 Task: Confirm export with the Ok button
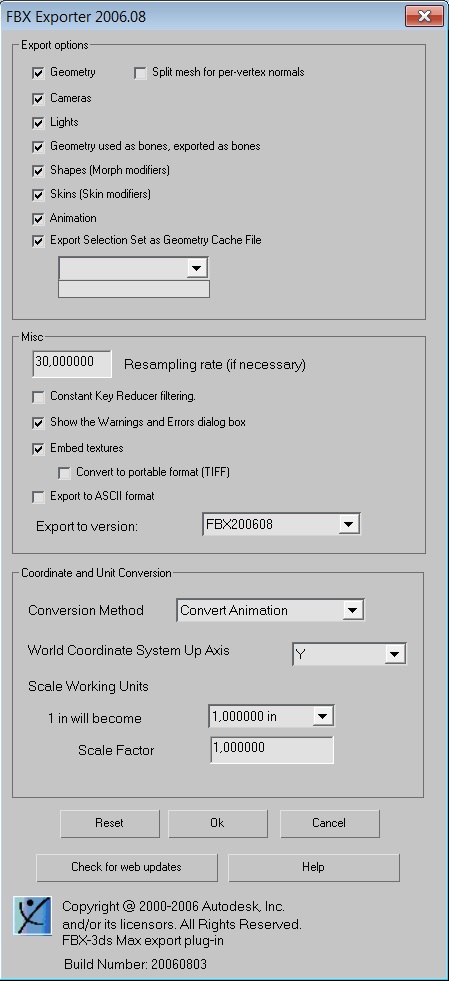click(217, 823)
